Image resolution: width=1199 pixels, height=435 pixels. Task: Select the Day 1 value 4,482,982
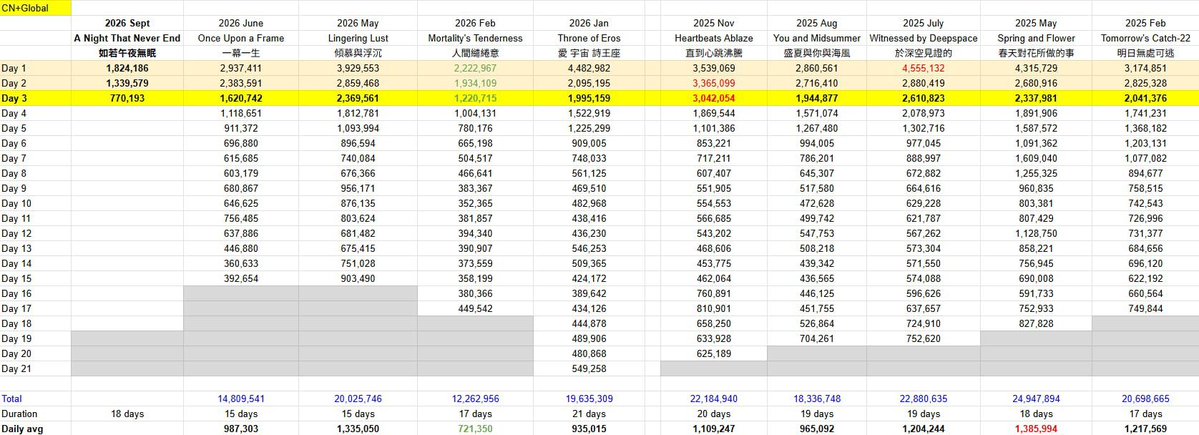[x=590, y=68]
